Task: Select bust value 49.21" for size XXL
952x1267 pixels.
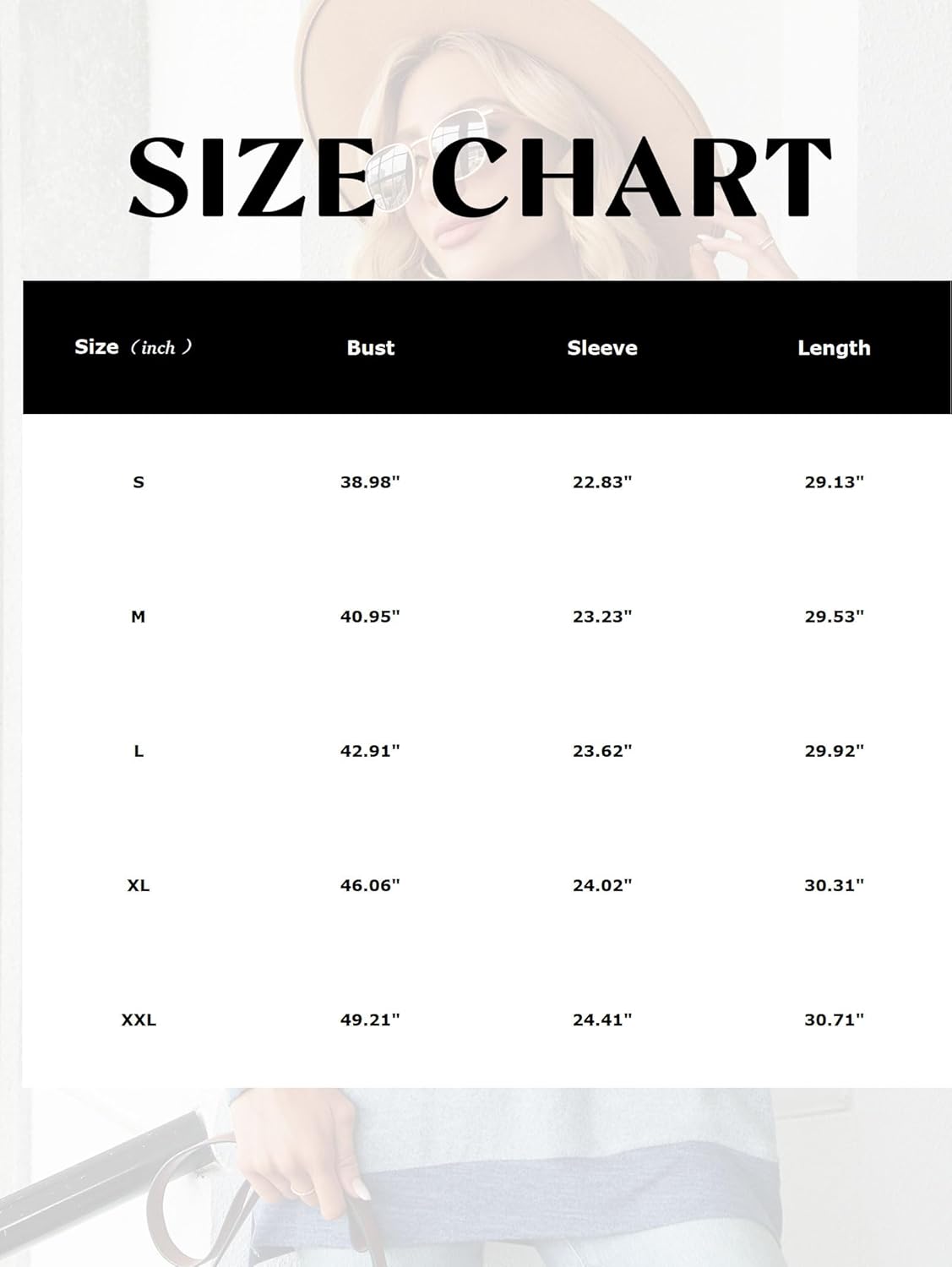Action: click(x=370, y=1020)
